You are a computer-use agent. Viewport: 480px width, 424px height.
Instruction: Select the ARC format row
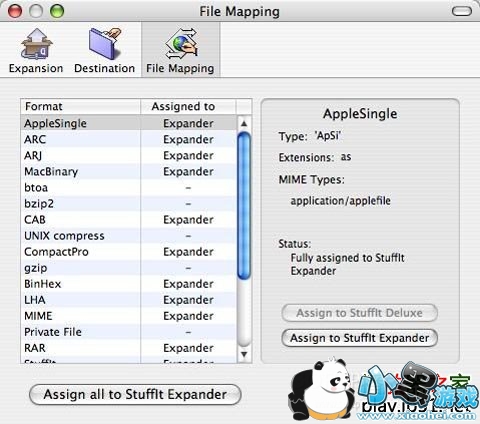128,139
